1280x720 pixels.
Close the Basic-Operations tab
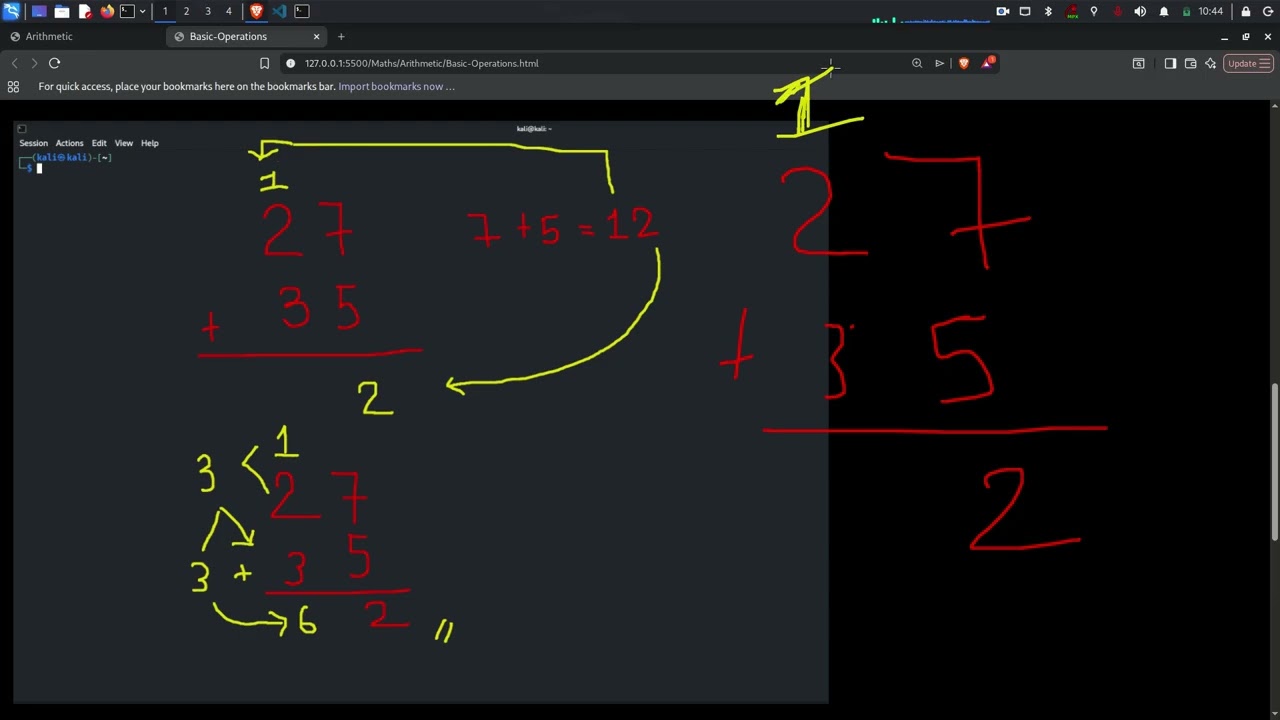pyautogui.click(x=316, y=37)
